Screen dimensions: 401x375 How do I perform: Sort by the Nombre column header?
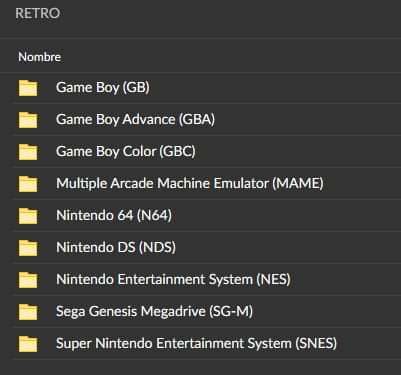coord(39,57)
